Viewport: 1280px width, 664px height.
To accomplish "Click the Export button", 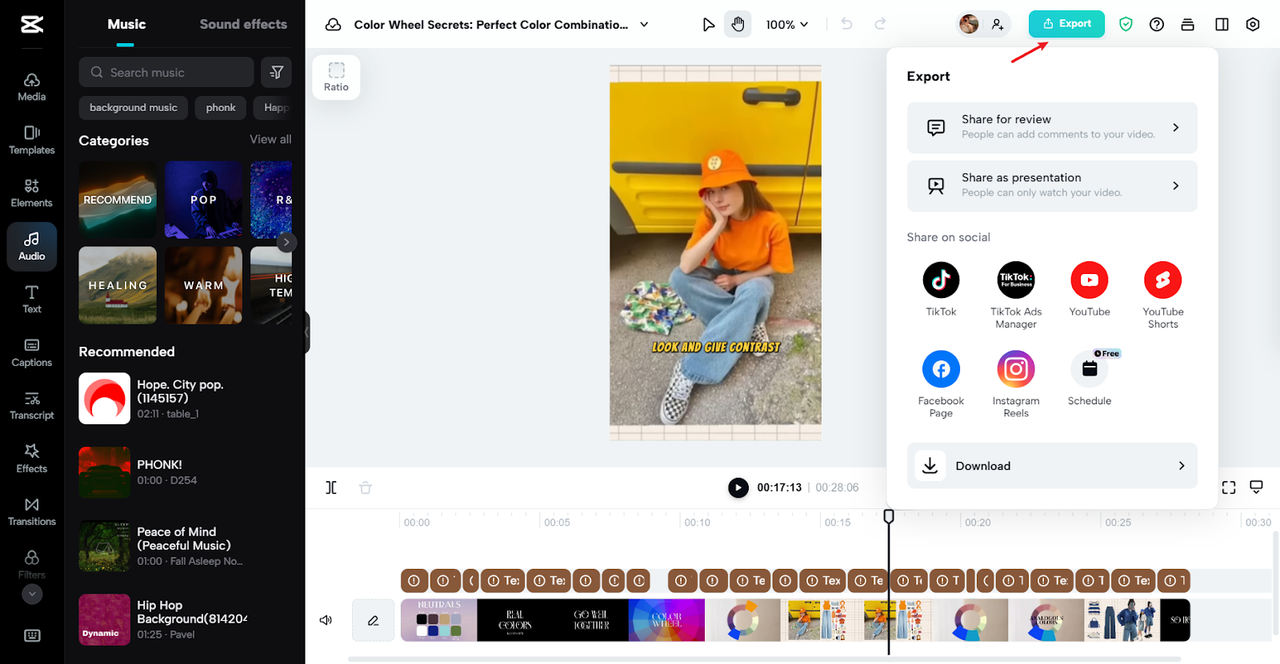I will 1067,24.
